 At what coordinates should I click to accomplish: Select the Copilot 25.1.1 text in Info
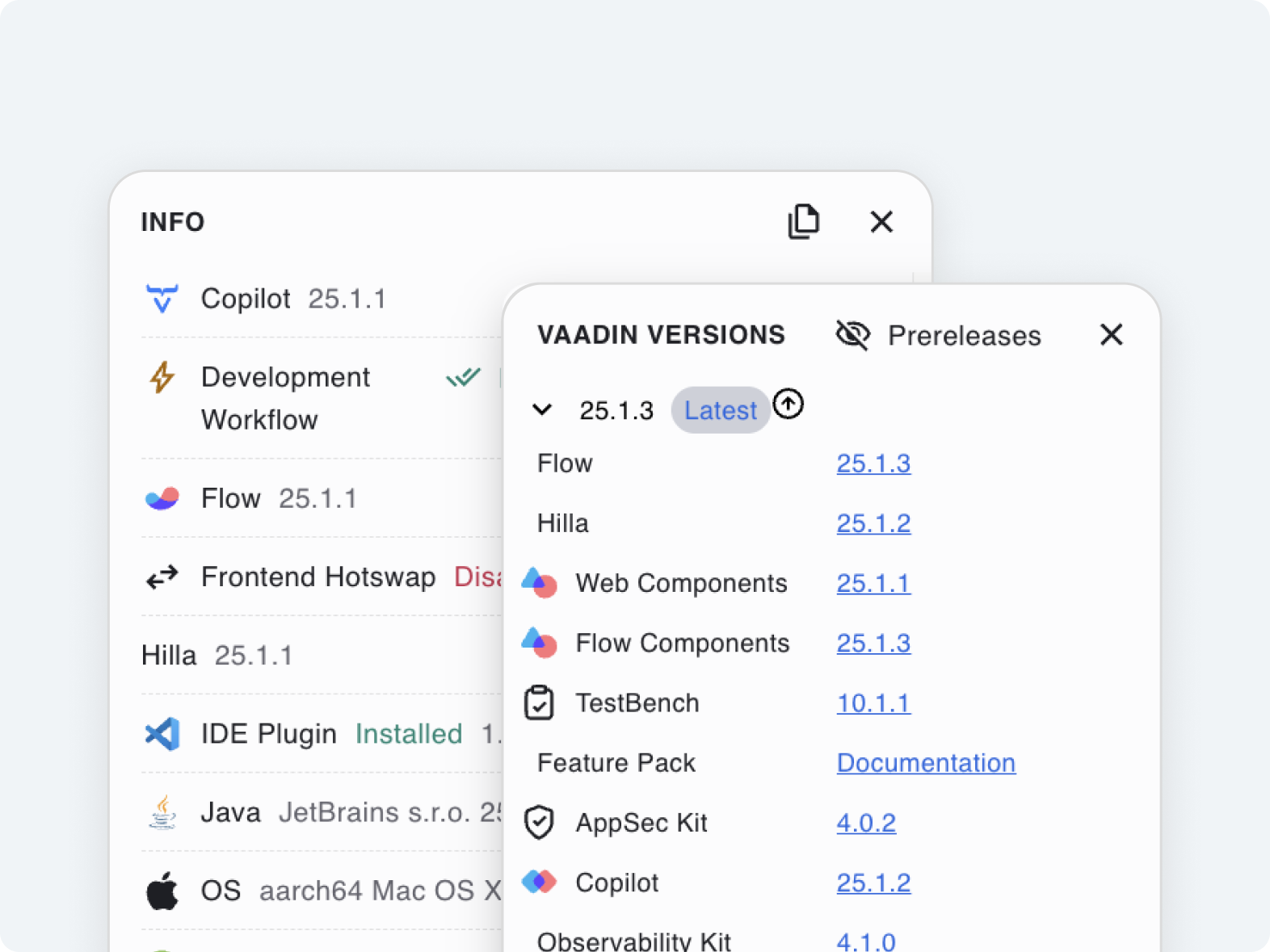(293, 299)
